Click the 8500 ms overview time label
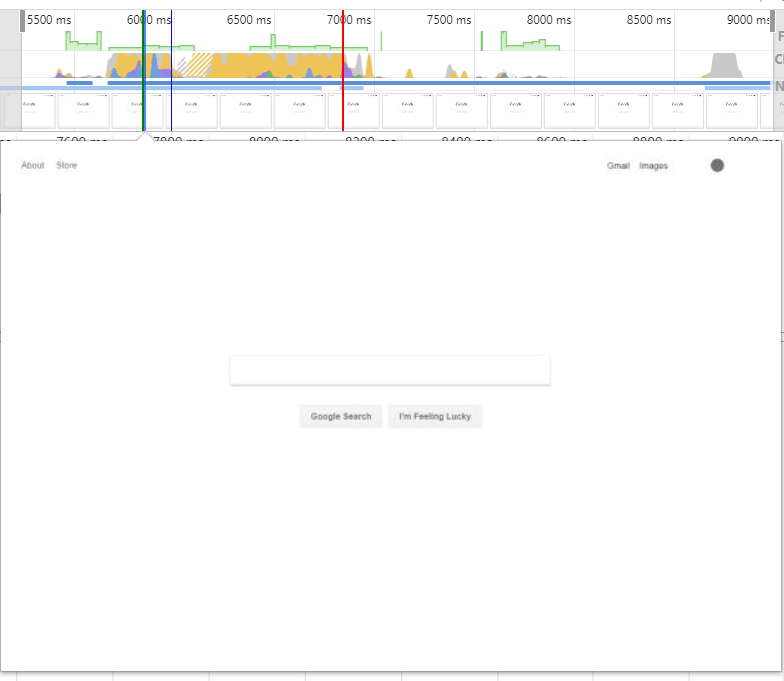 [x=649, y=20]
